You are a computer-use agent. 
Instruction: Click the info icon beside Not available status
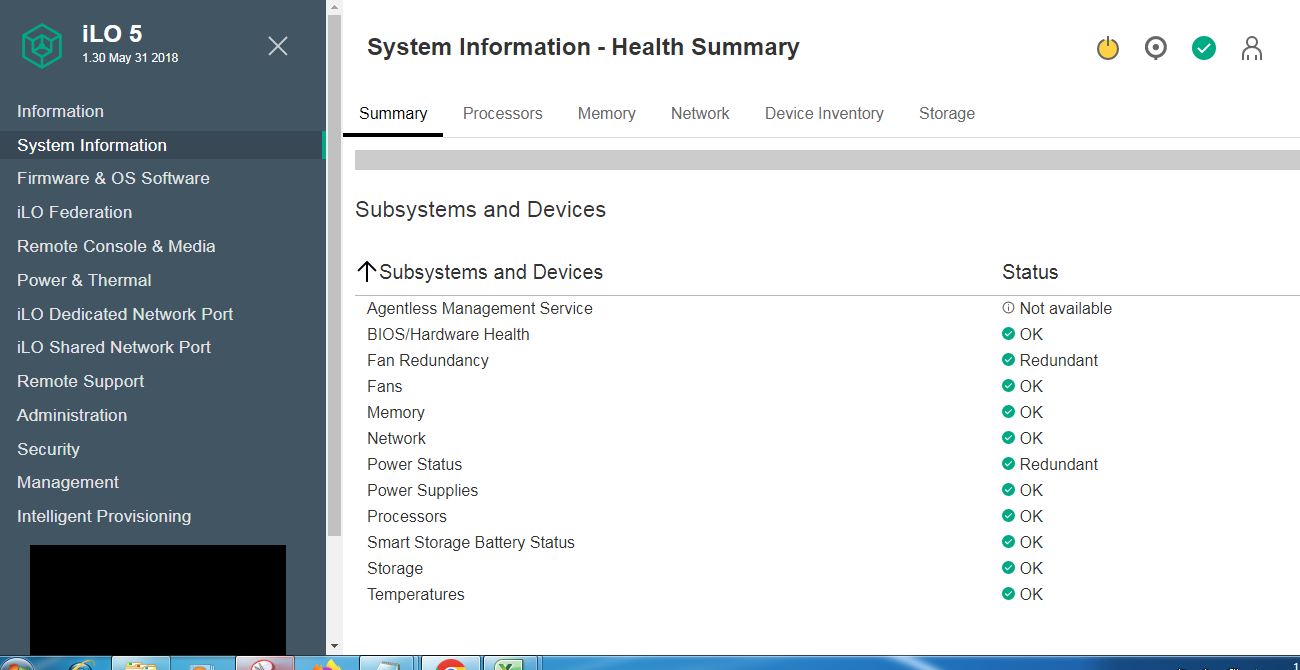coord(1010,308)
